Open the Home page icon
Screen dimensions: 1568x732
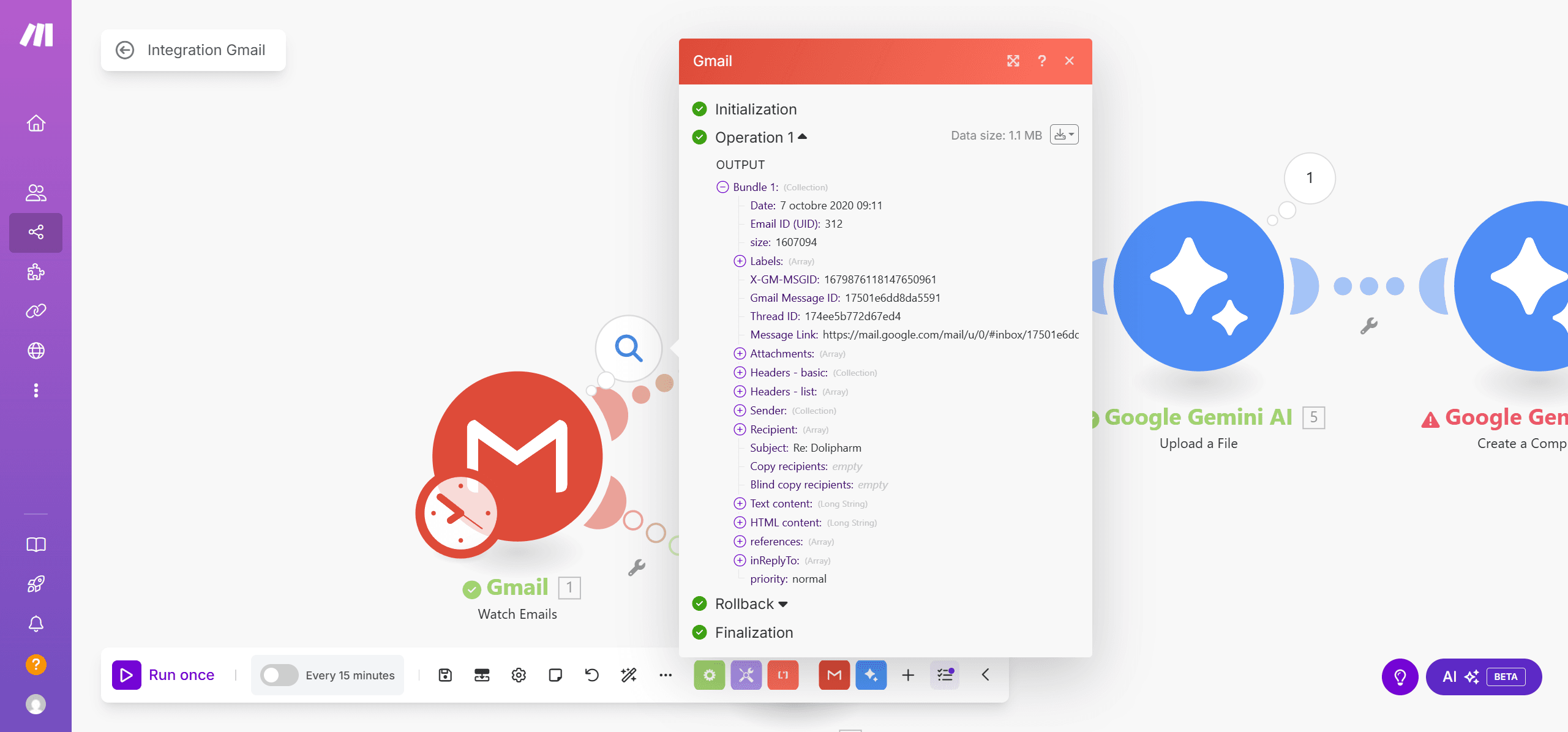[36, 123]
